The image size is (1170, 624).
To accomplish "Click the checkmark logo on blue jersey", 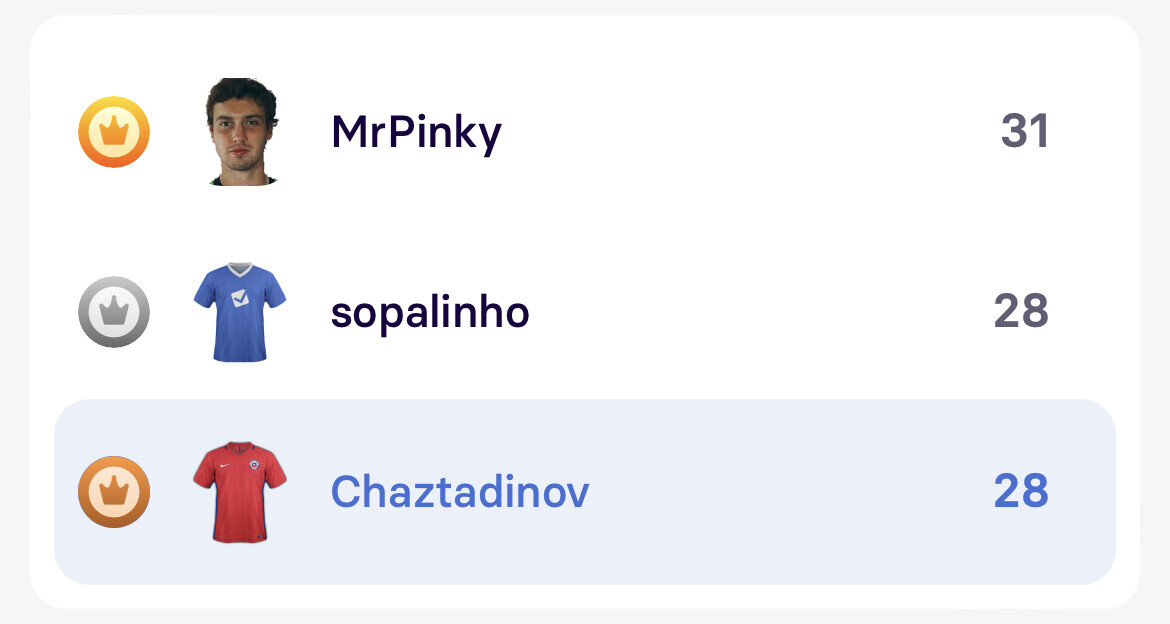I will click(240, 297).
